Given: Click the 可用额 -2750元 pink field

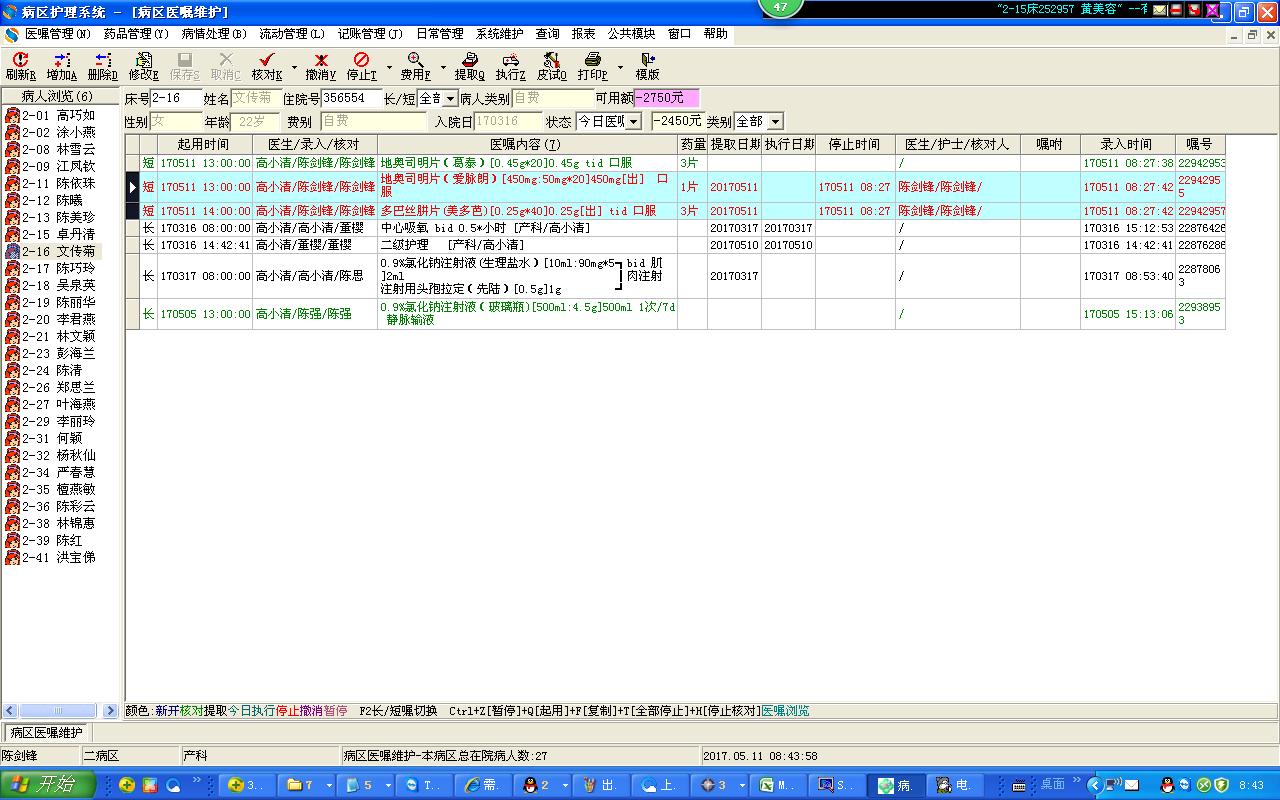Looking at the screenshot, I should 666,99.
